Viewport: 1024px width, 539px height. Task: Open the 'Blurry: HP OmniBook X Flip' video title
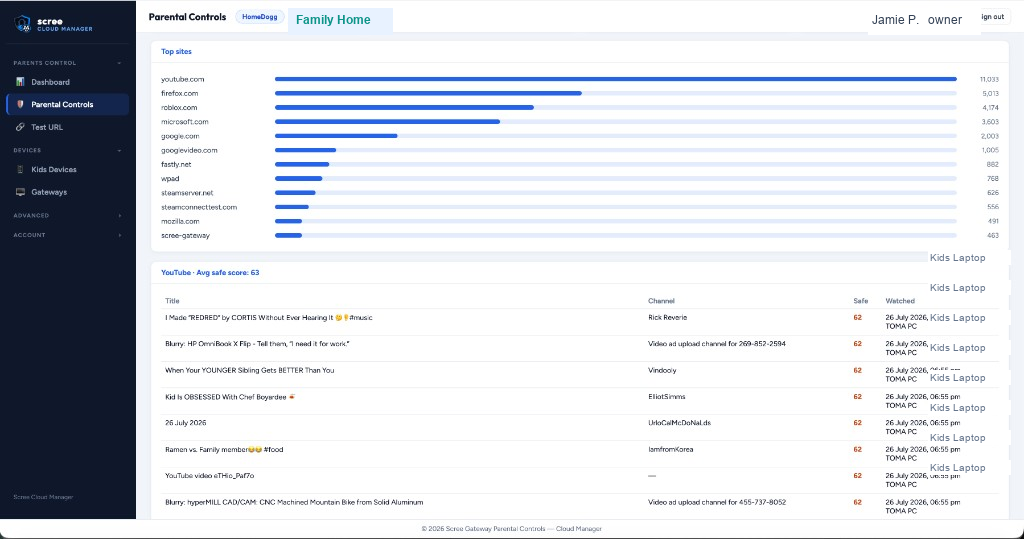click(x=257, y=344)
